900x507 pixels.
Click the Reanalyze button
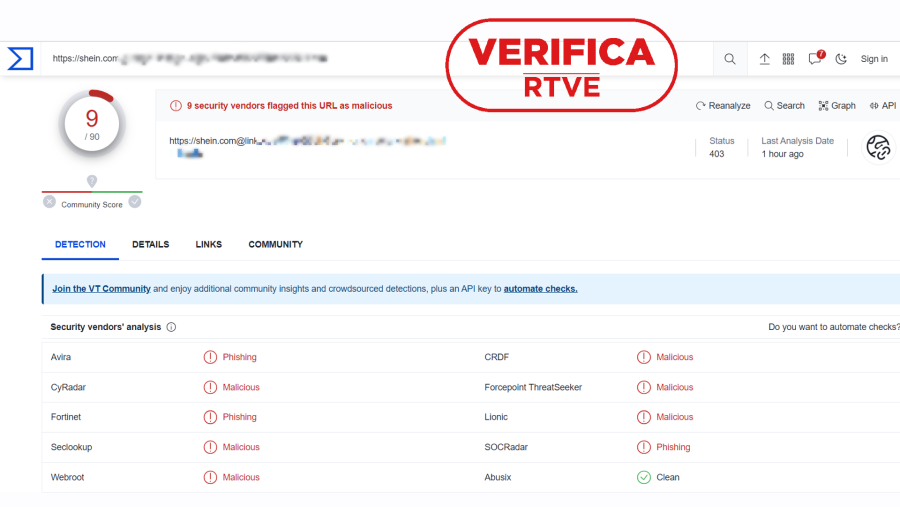723,106
